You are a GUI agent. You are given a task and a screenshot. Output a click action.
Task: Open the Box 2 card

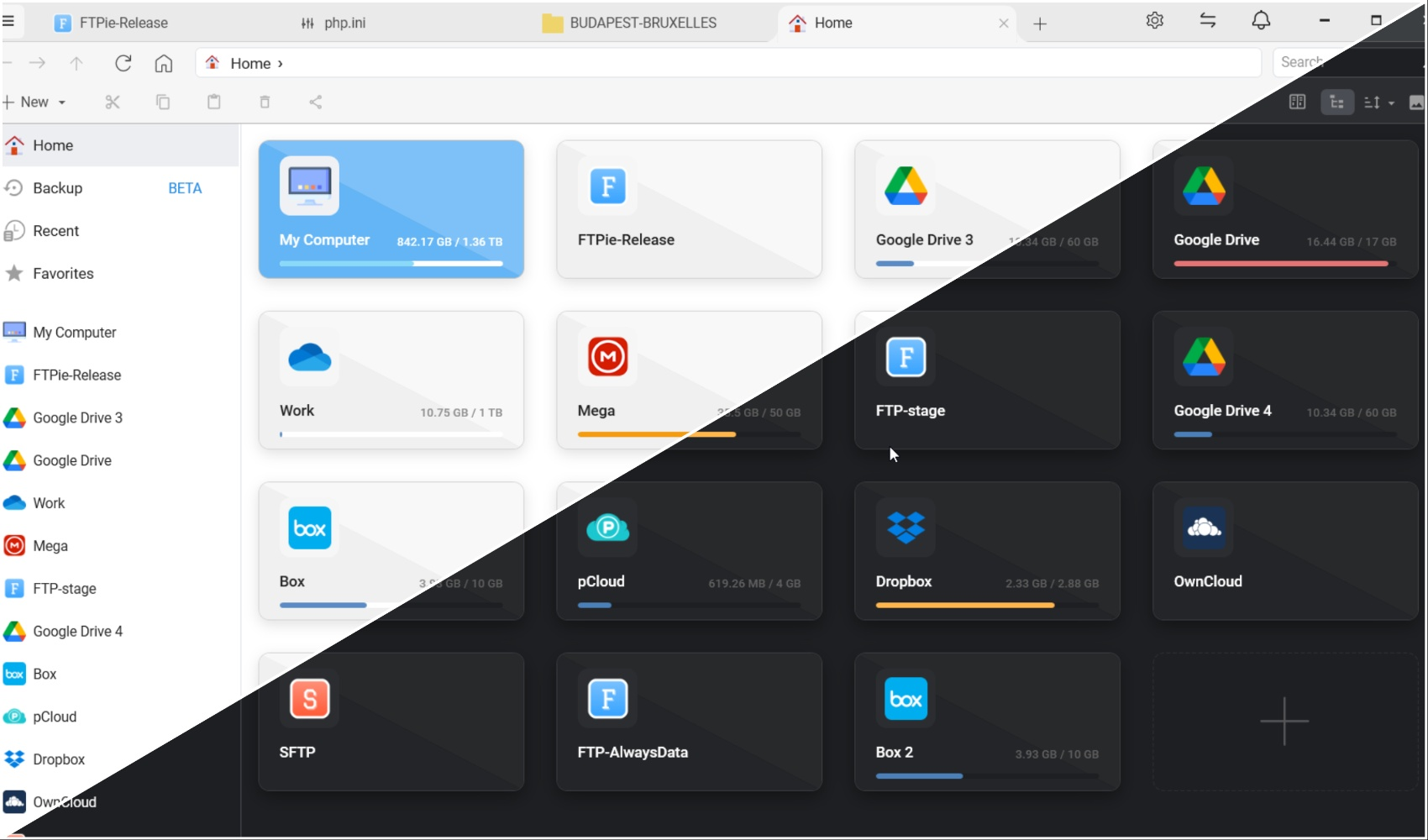click(x=987, y=722)
